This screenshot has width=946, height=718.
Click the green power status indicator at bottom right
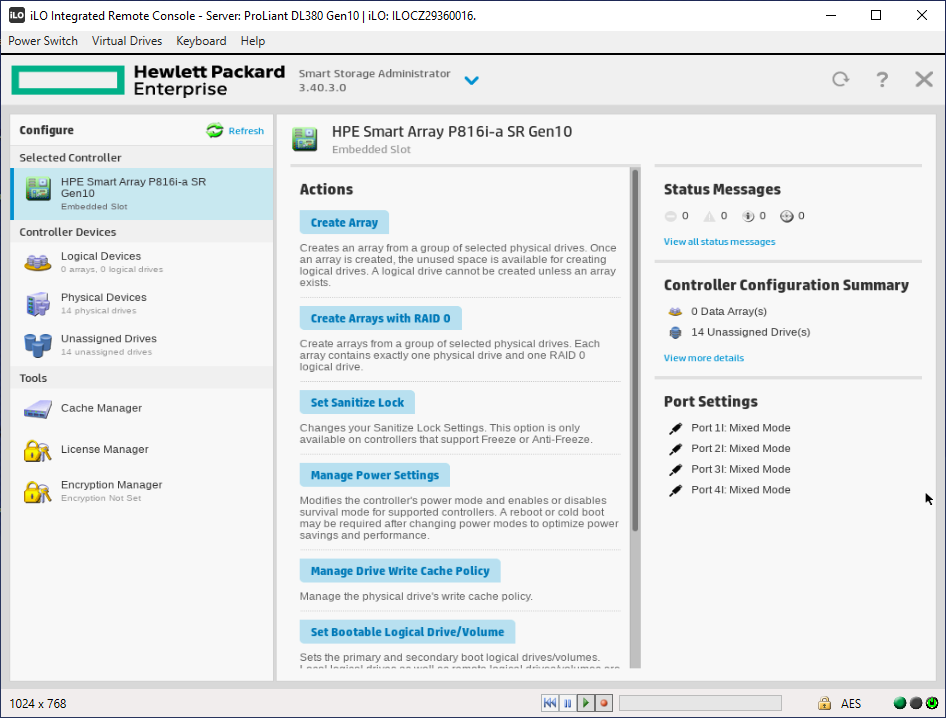(932, 703)
